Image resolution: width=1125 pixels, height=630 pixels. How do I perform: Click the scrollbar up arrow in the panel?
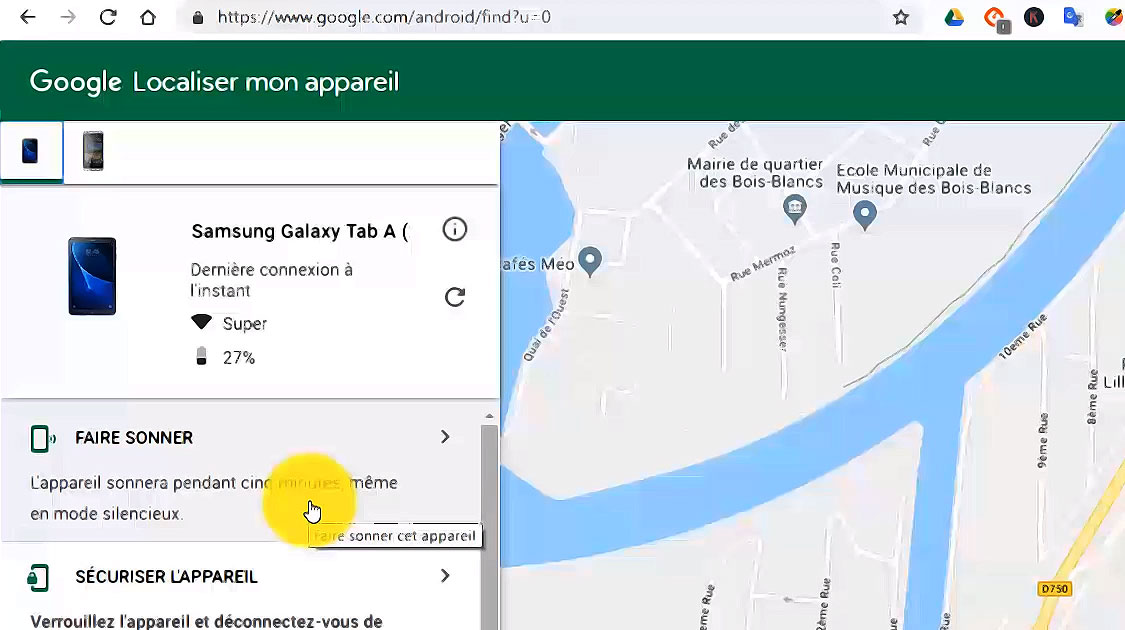click(489, 416)
